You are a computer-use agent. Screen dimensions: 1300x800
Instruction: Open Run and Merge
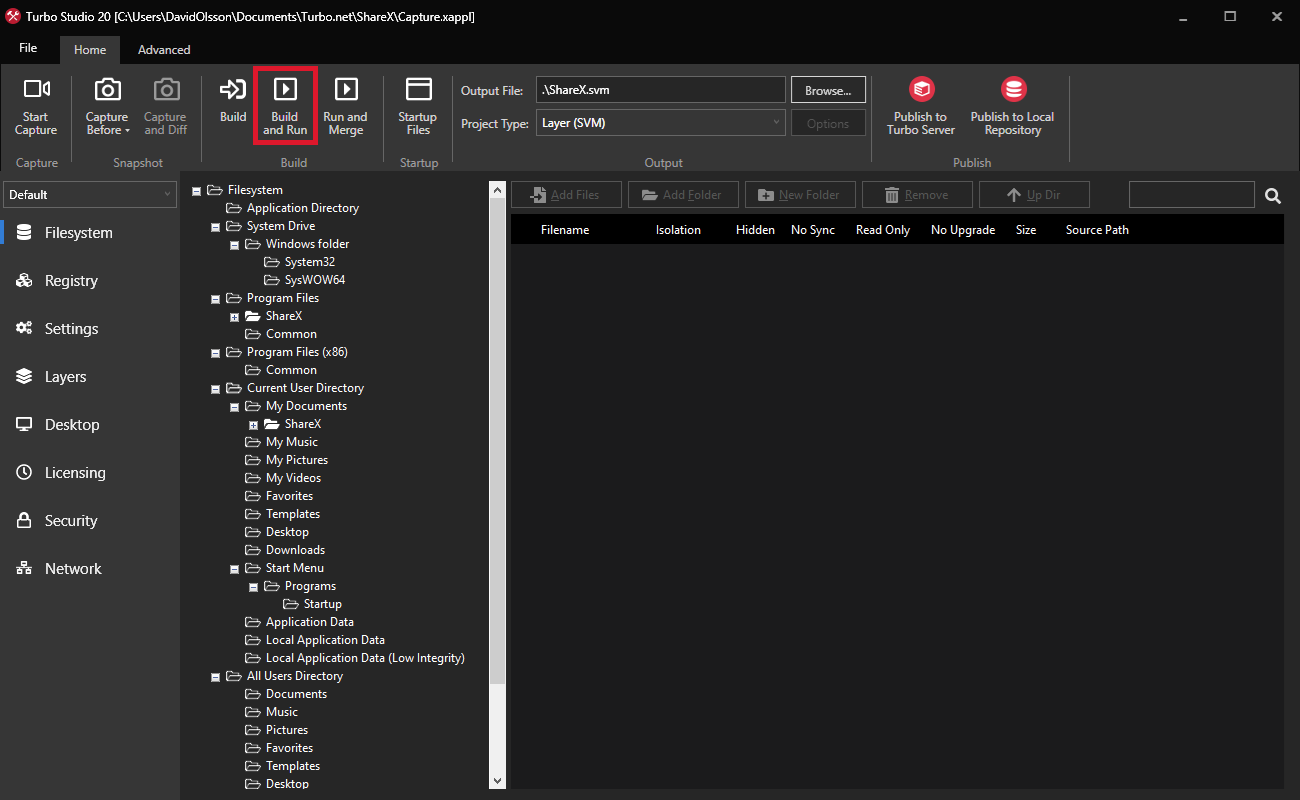(345, 105)
